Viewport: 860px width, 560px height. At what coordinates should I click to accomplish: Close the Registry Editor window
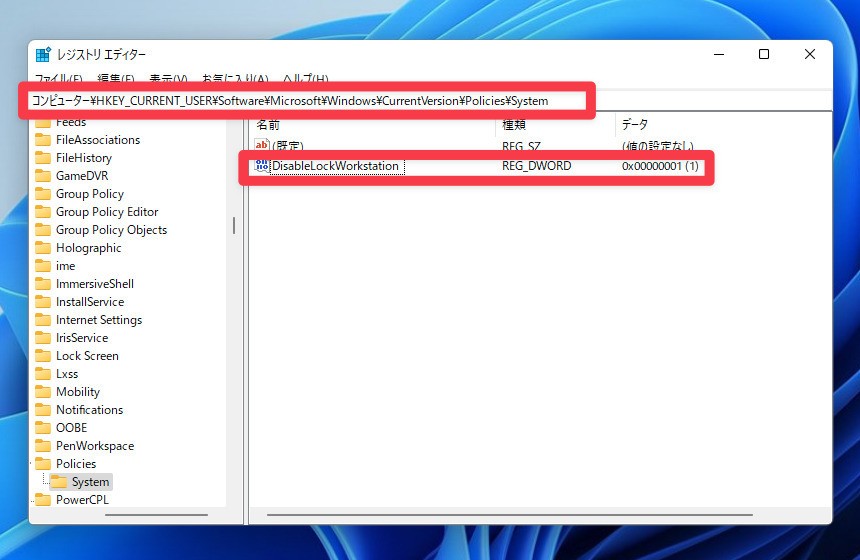(x=810, y=54)
